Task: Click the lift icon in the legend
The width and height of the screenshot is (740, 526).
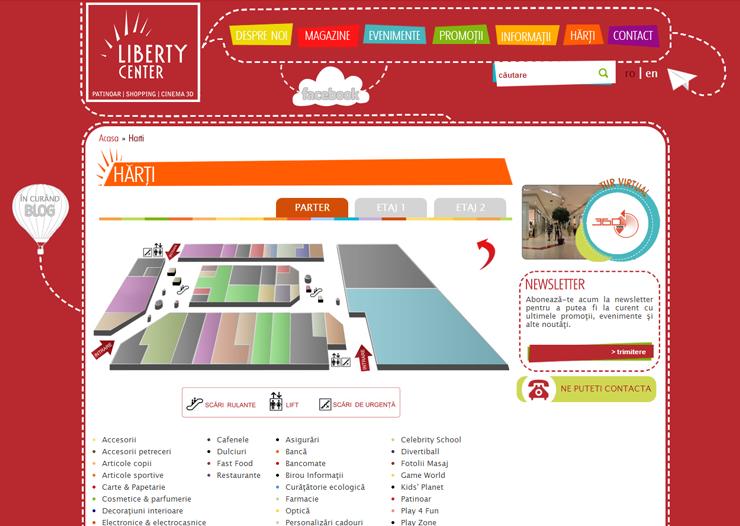Action: pyautogui.click(x=276, y=401)
